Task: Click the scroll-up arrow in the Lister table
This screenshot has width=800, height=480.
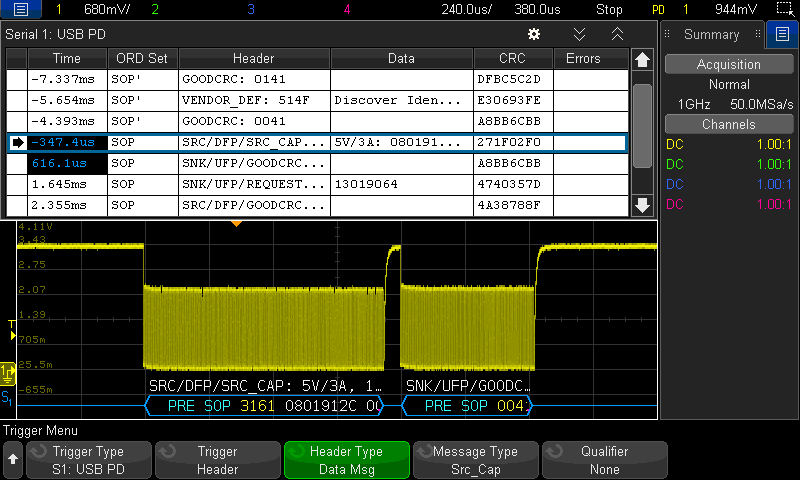Action: pos(643,60)
